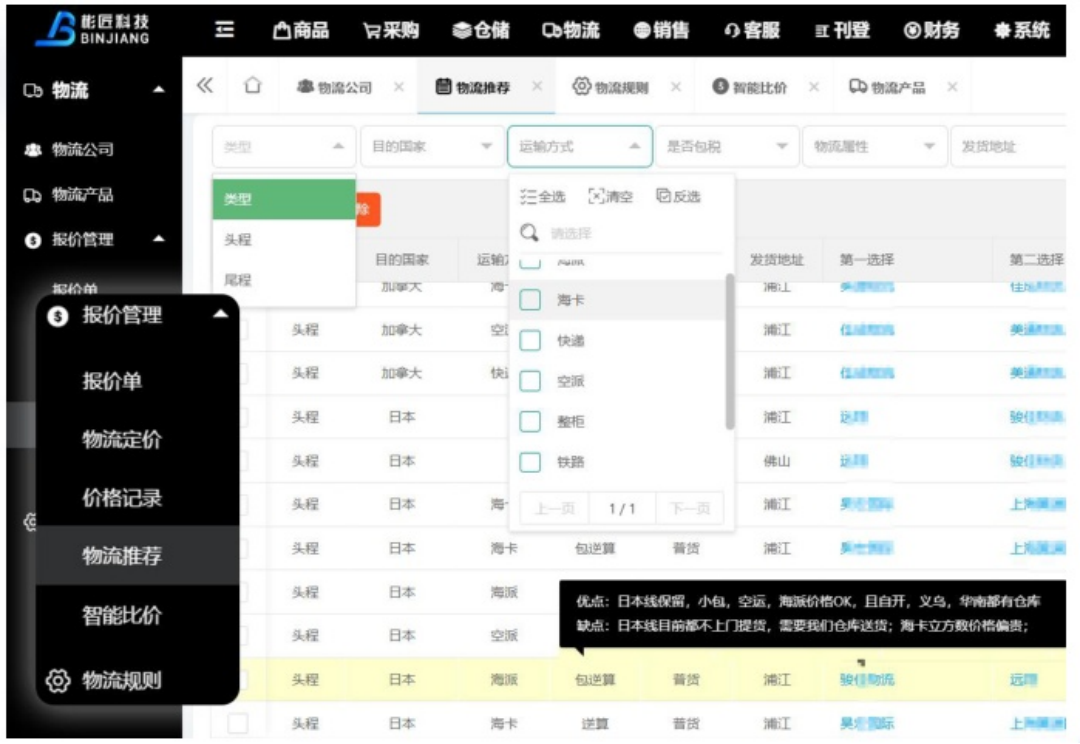Viewport: 1080px width, 744px height.
Task: Click the Binjiang logo icon
Action: (x=56, y=29)
